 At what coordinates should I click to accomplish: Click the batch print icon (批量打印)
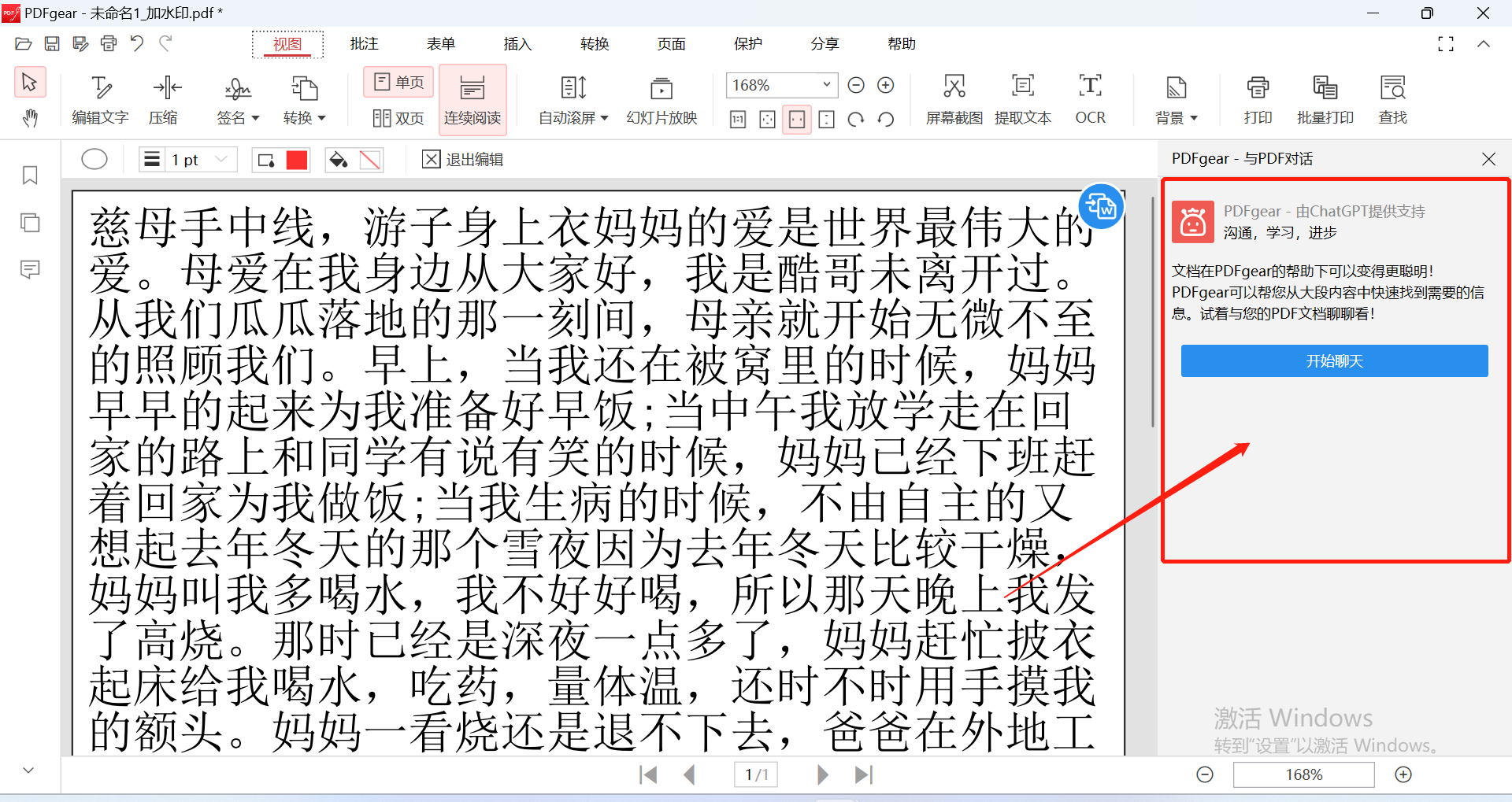1325,88
